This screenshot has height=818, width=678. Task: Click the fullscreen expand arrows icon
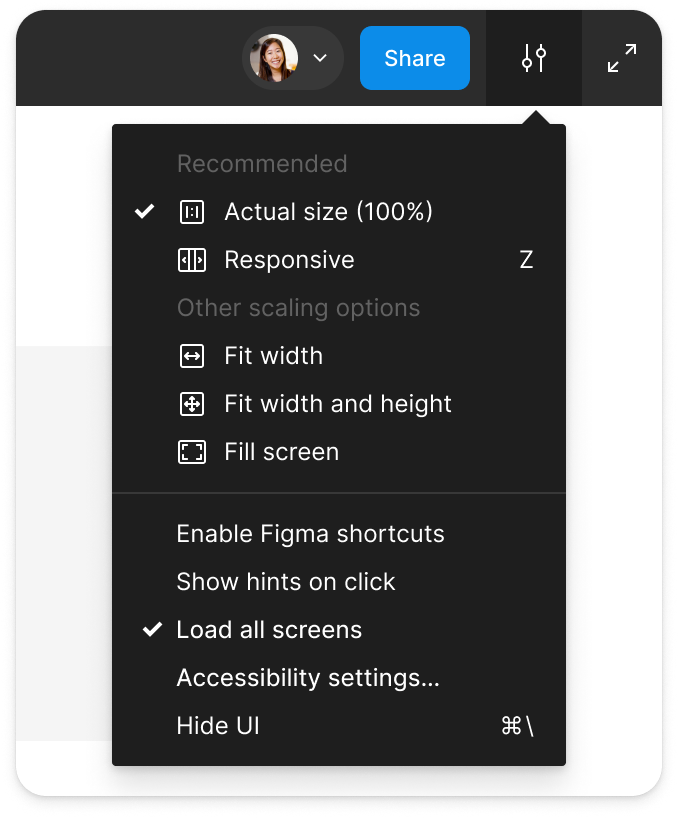pos(620,58)
